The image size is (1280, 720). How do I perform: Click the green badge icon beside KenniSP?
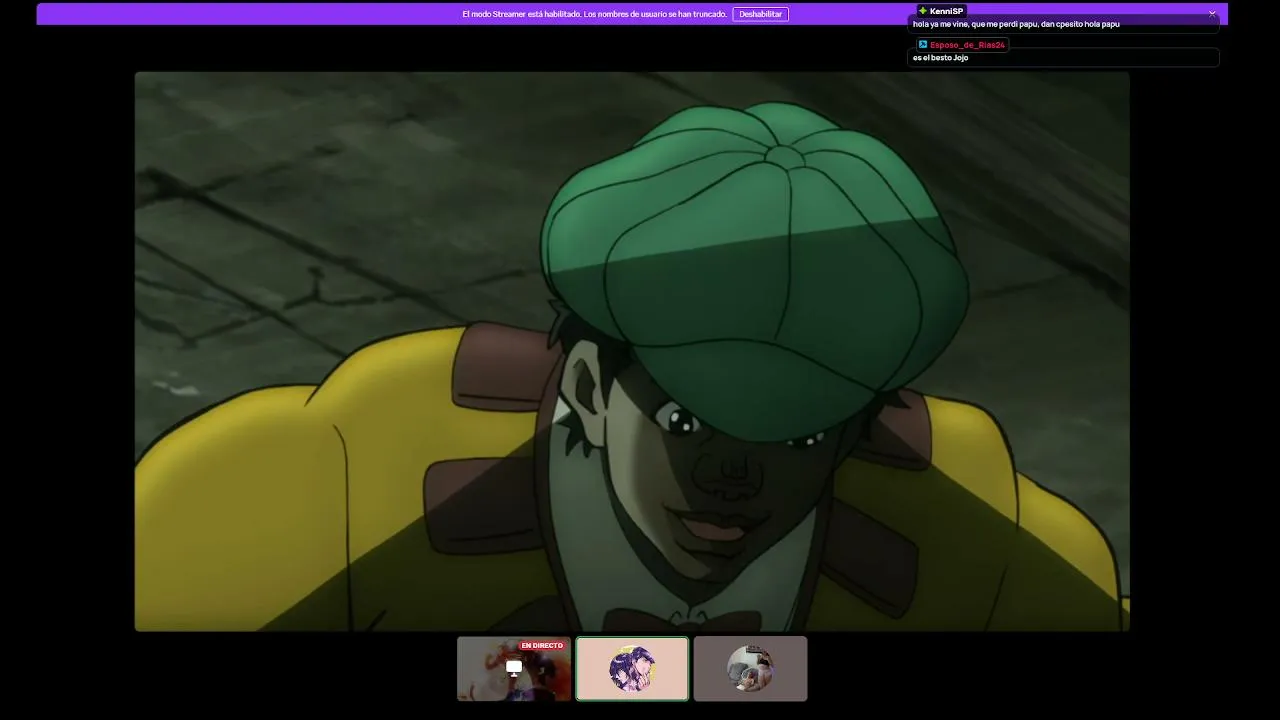[923, 11]
